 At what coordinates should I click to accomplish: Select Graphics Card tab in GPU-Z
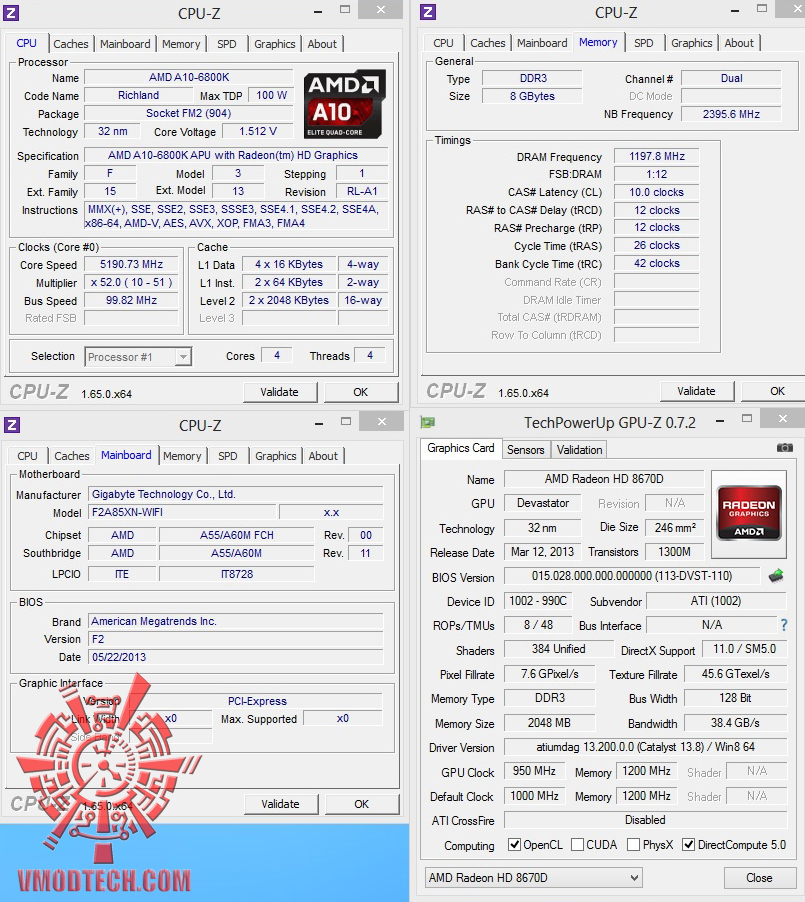click(x=460, y=448)
